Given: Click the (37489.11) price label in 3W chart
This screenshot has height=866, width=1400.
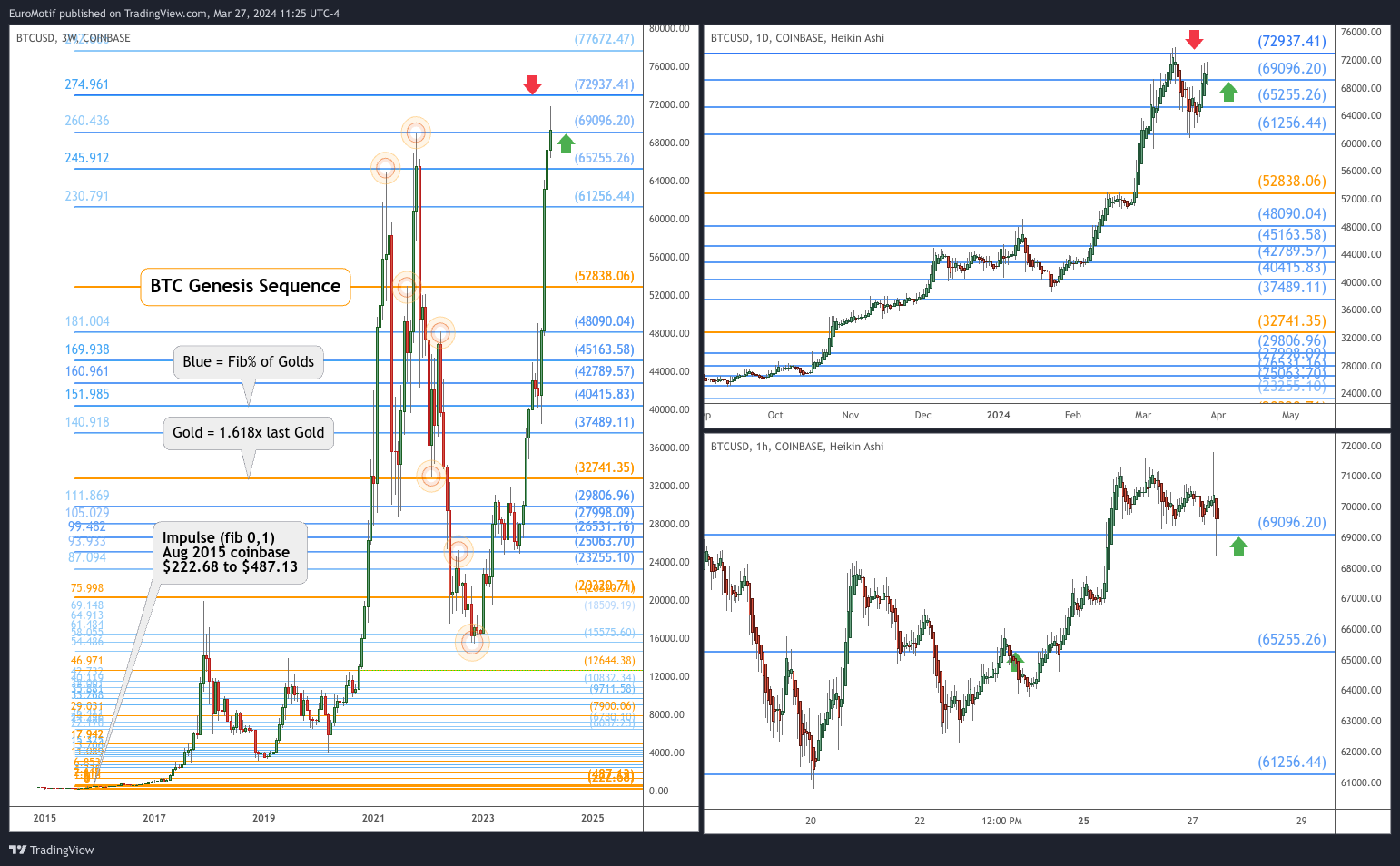Looking at the screenshot, I should 605,422.
